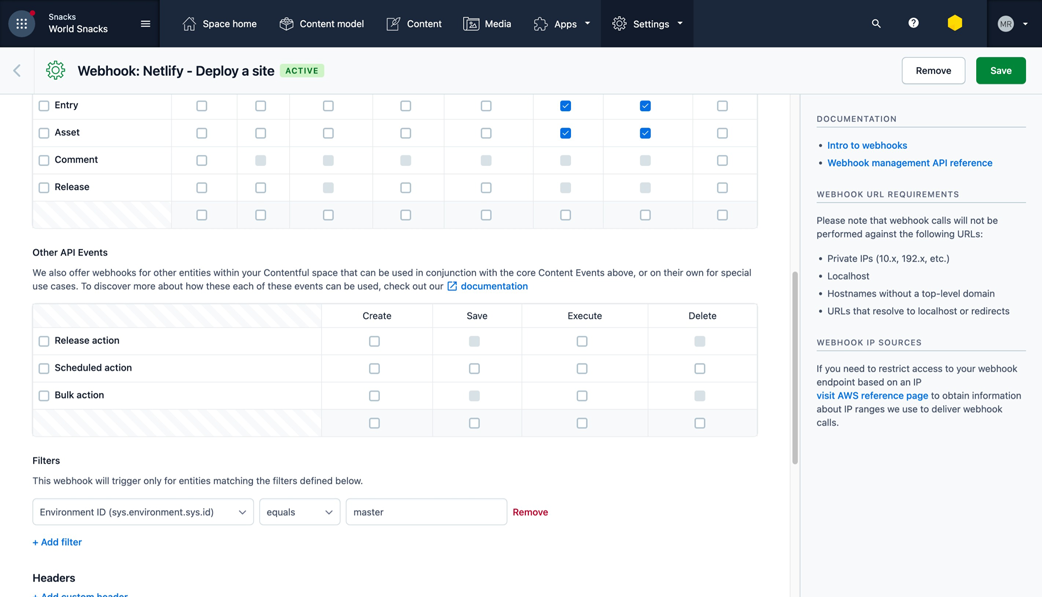This screenshot has width=1042, height=597.
Task: Toggle the Entry row checkbox
Action: click(x=44, y=106)
